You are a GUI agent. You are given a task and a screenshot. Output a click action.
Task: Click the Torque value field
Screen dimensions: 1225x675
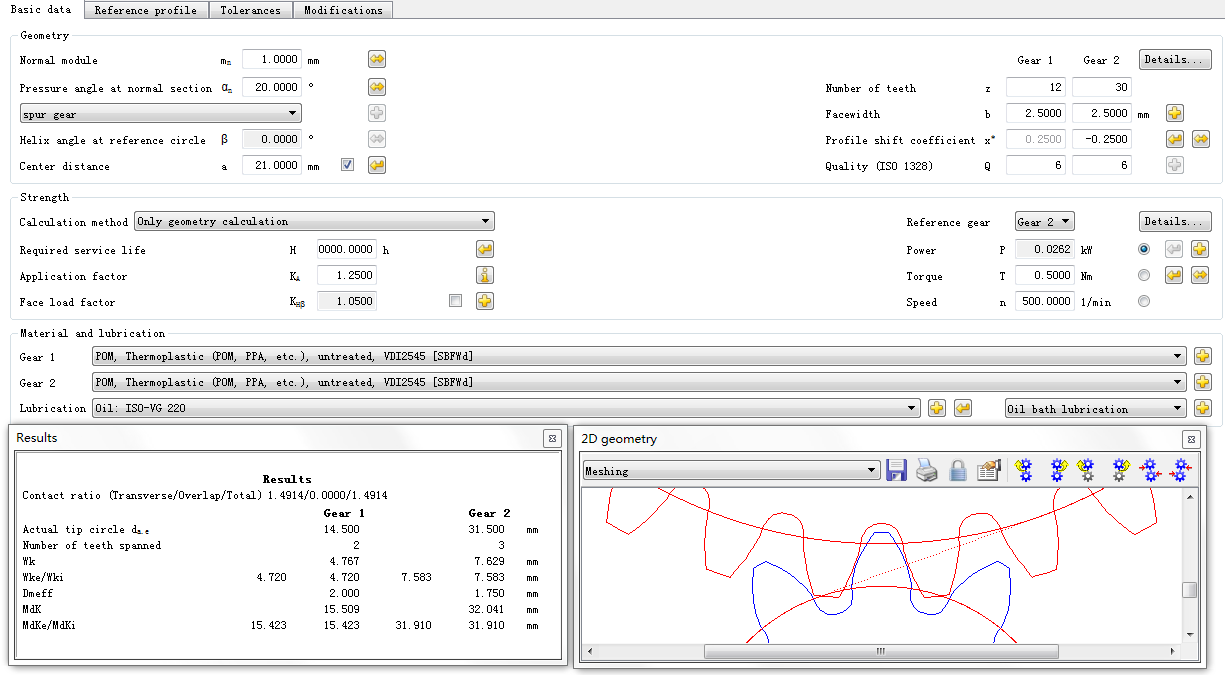pyautogui.click(x=1045, y=275)
